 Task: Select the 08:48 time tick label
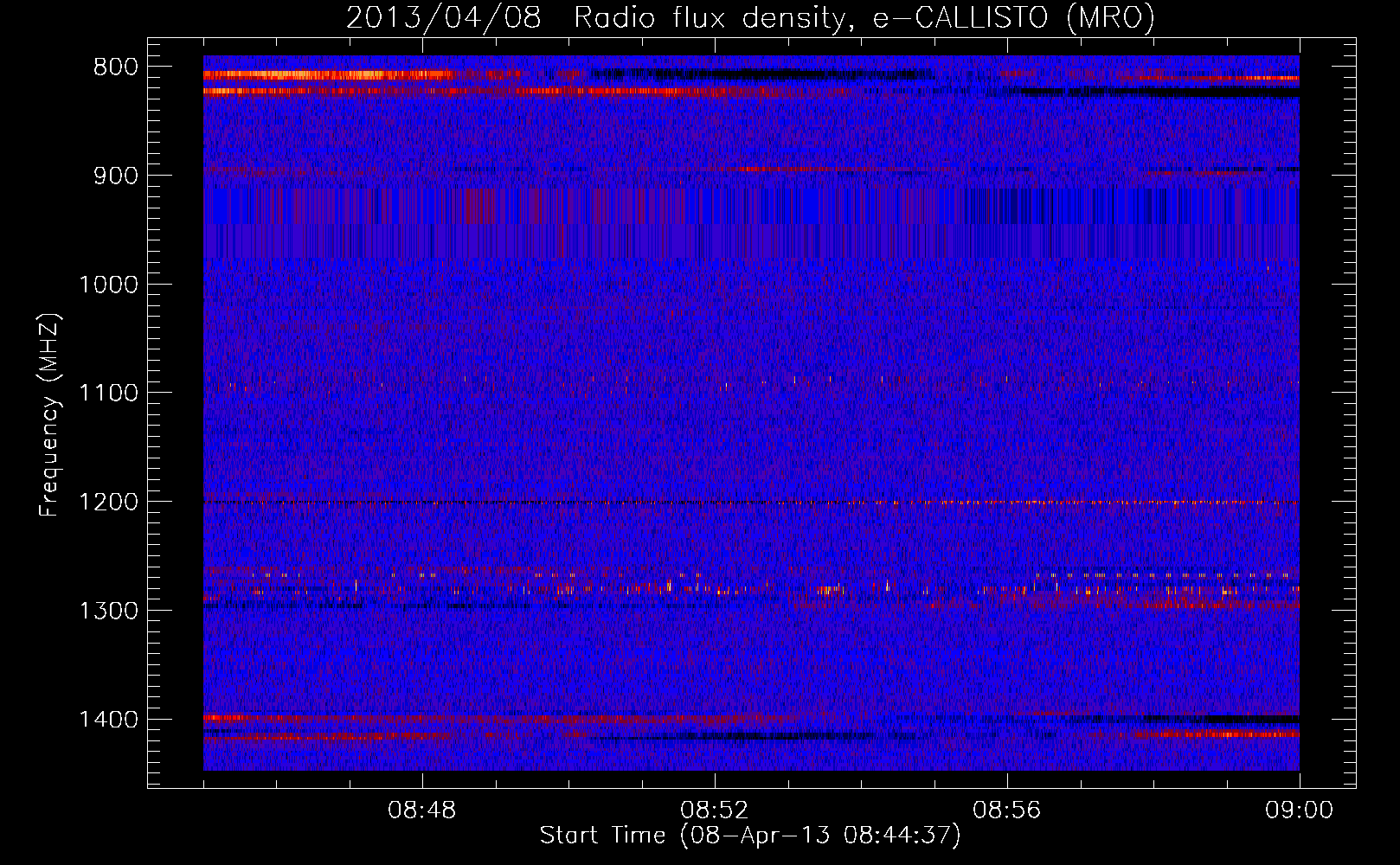422,811
